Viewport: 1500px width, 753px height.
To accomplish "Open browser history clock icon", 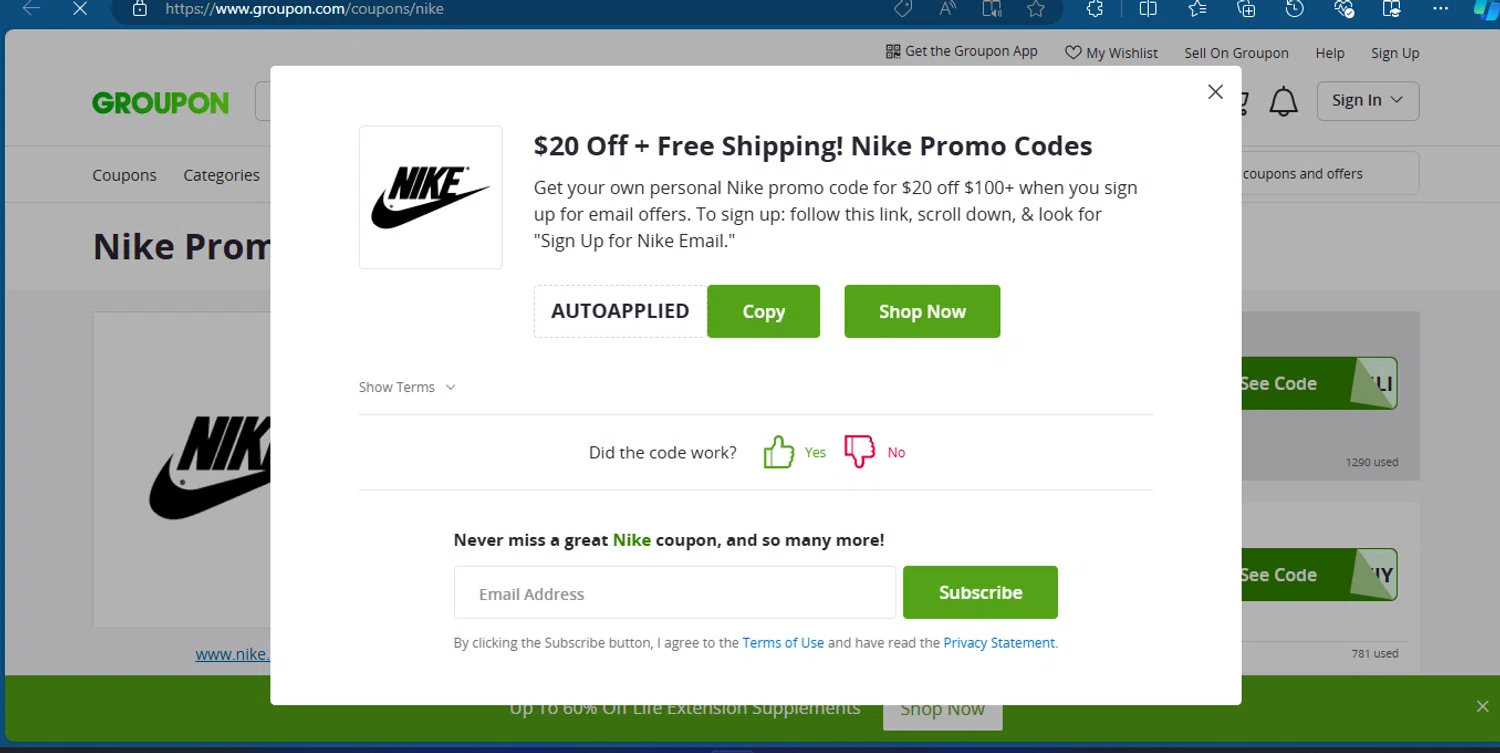I will click(1294, 9).
